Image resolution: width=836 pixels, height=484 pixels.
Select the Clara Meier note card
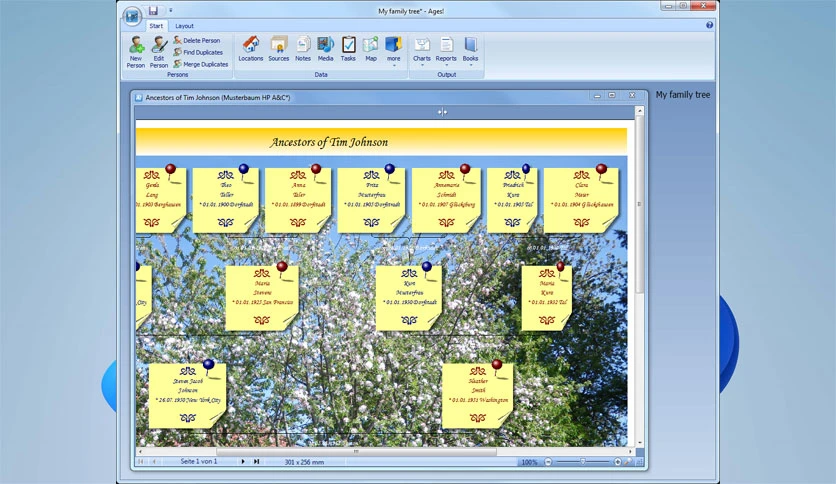point(581,200)
